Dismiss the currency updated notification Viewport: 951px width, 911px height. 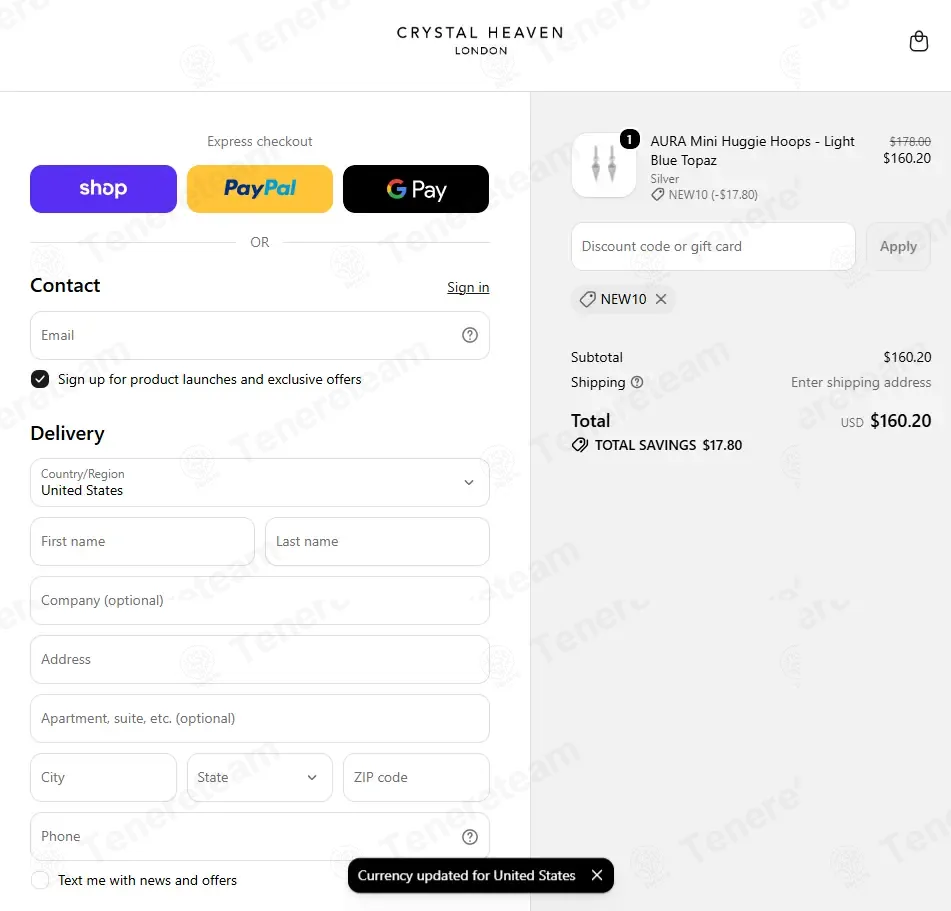pyautogui.click(x=597, y=875)
